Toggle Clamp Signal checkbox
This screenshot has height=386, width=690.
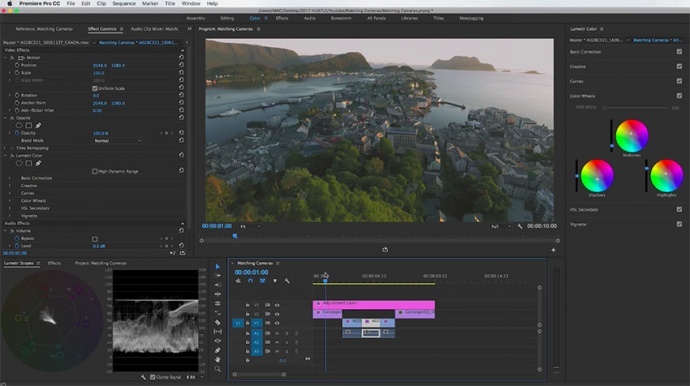click(x=152, y=377)
